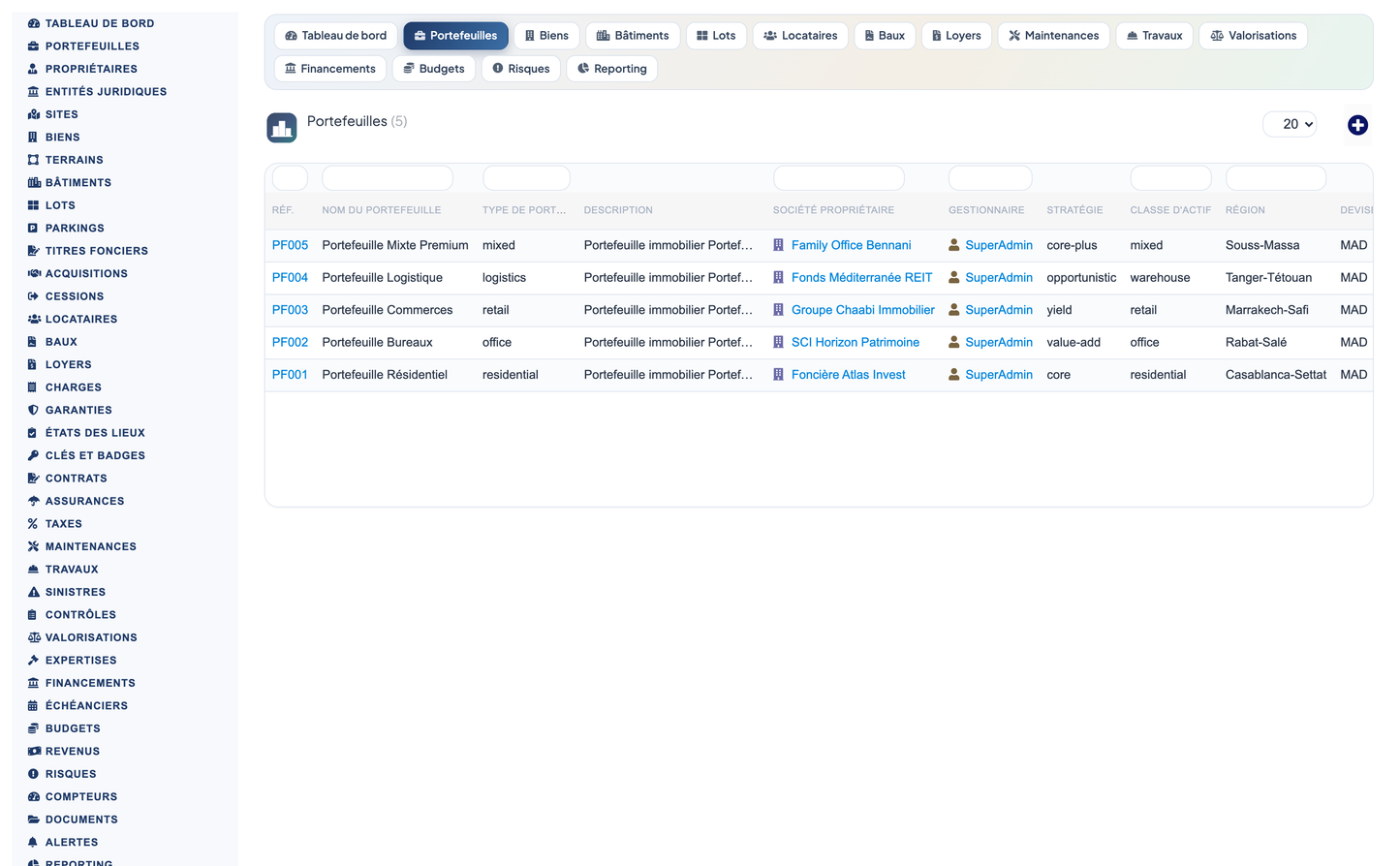Click the Propriétaires person icon in sidebar
The image size is (1400, 866).
pyautogui.click(x=34, y=69)
